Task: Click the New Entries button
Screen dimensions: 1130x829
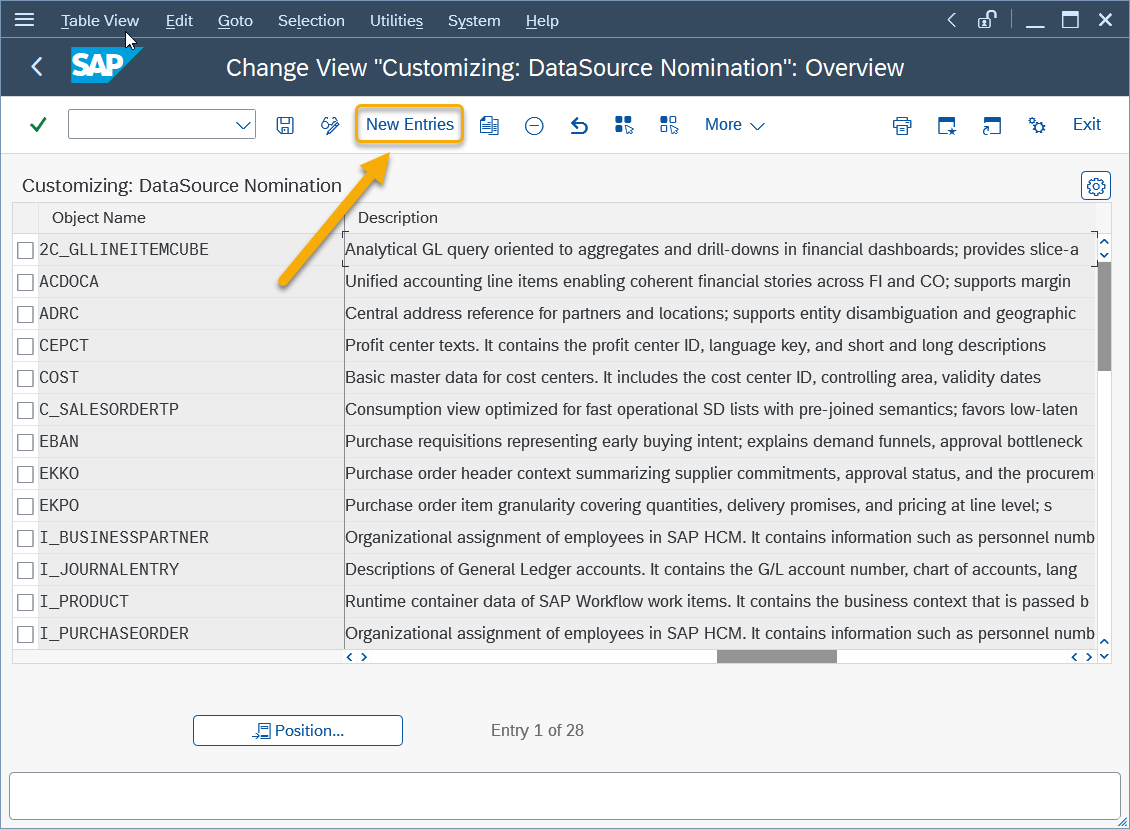Action: (409, 125)
